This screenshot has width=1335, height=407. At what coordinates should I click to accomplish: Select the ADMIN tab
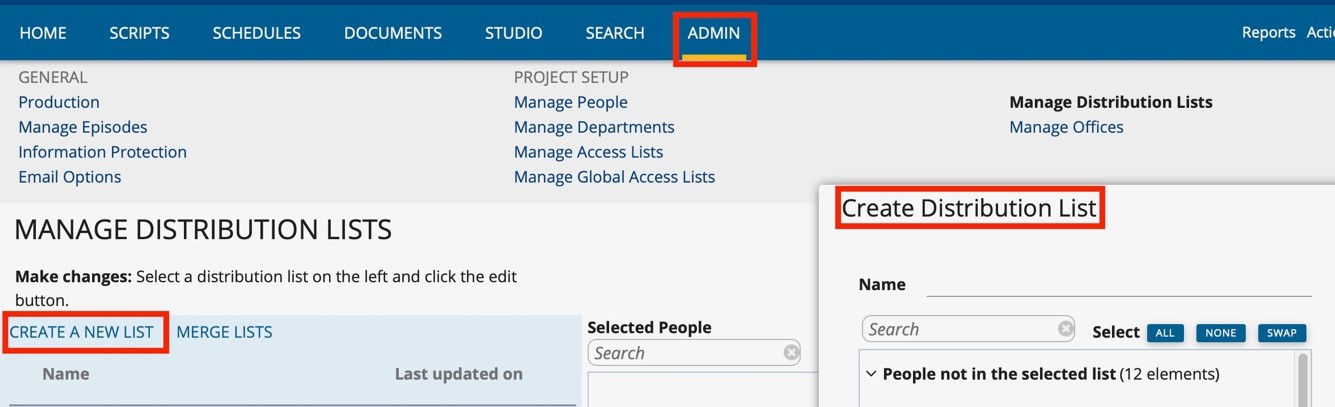[714, 33]
